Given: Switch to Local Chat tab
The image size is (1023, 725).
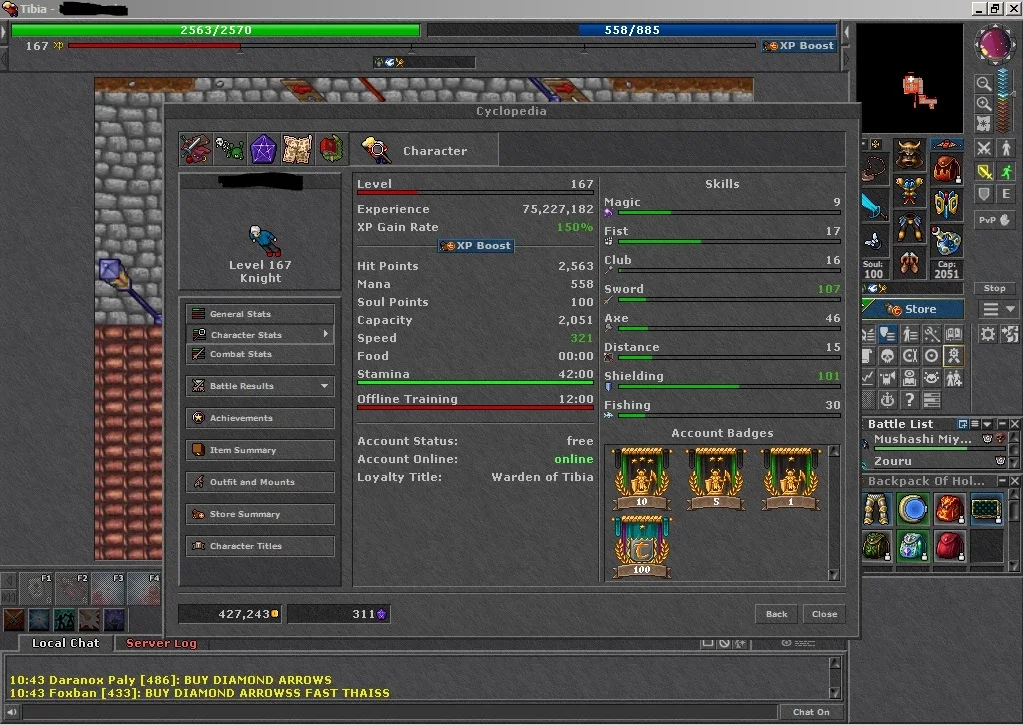Looking at the screenshot, I should pos(65,643).
